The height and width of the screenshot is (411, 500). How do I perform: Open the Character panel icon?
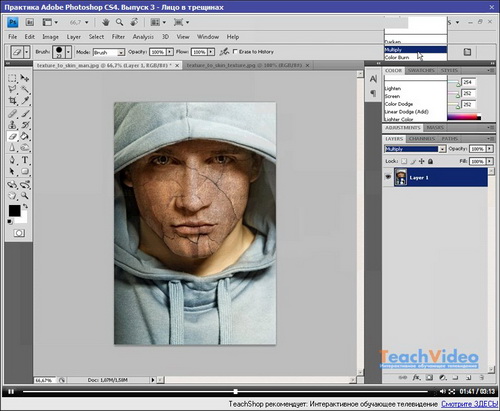coord(373,79)
